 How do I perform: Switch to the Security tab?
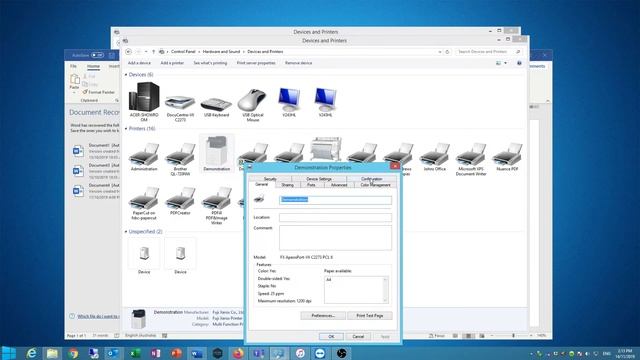click(x=270, y=179)
